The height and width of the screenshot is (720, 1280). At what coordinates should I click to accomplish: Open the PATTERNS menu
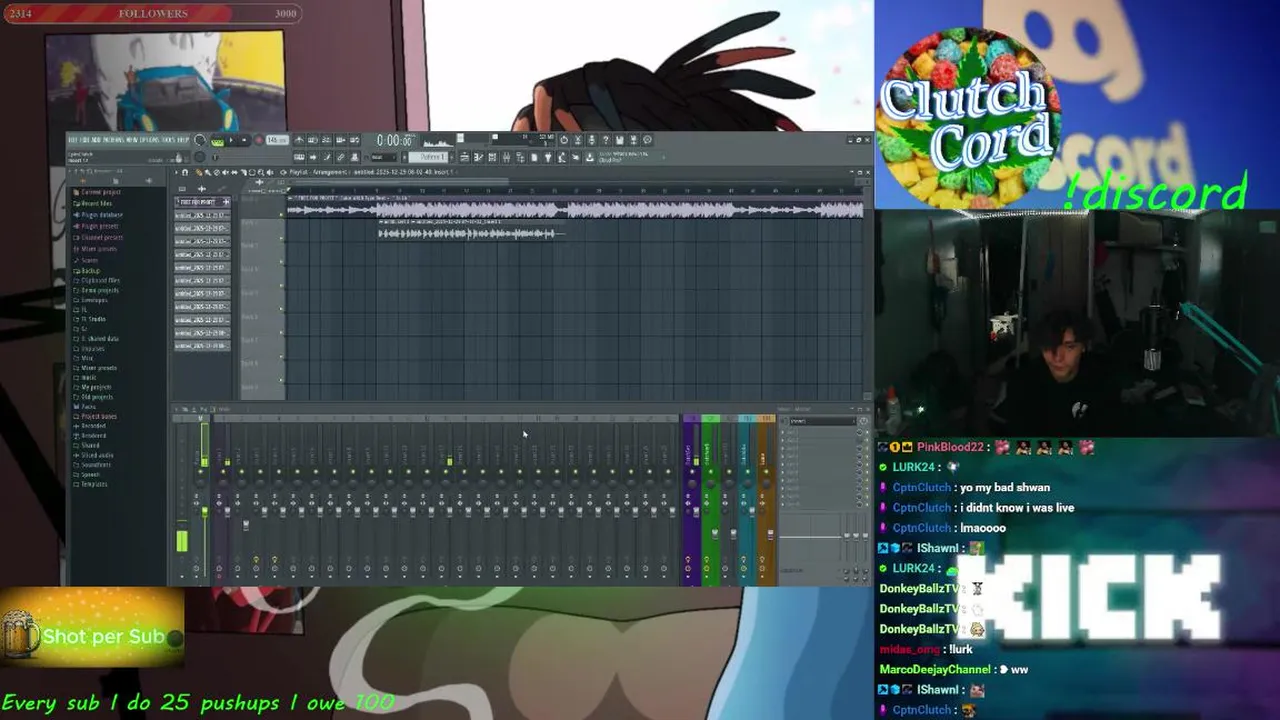[113, 140]
